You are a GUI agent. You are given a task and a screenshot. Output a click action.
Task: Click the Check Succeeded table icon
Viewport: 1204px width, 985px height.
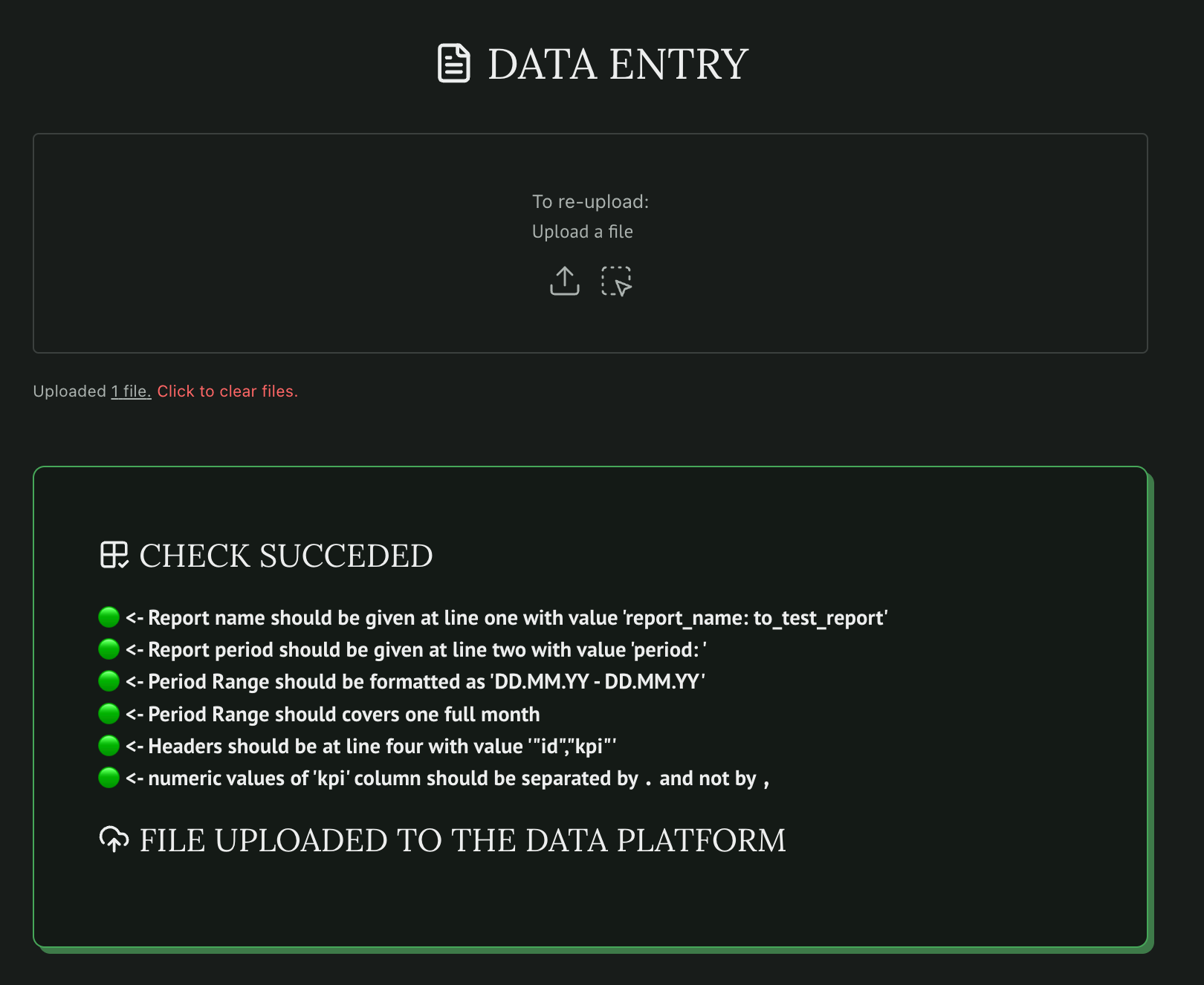pyautogui.click(x=114, y=555)
